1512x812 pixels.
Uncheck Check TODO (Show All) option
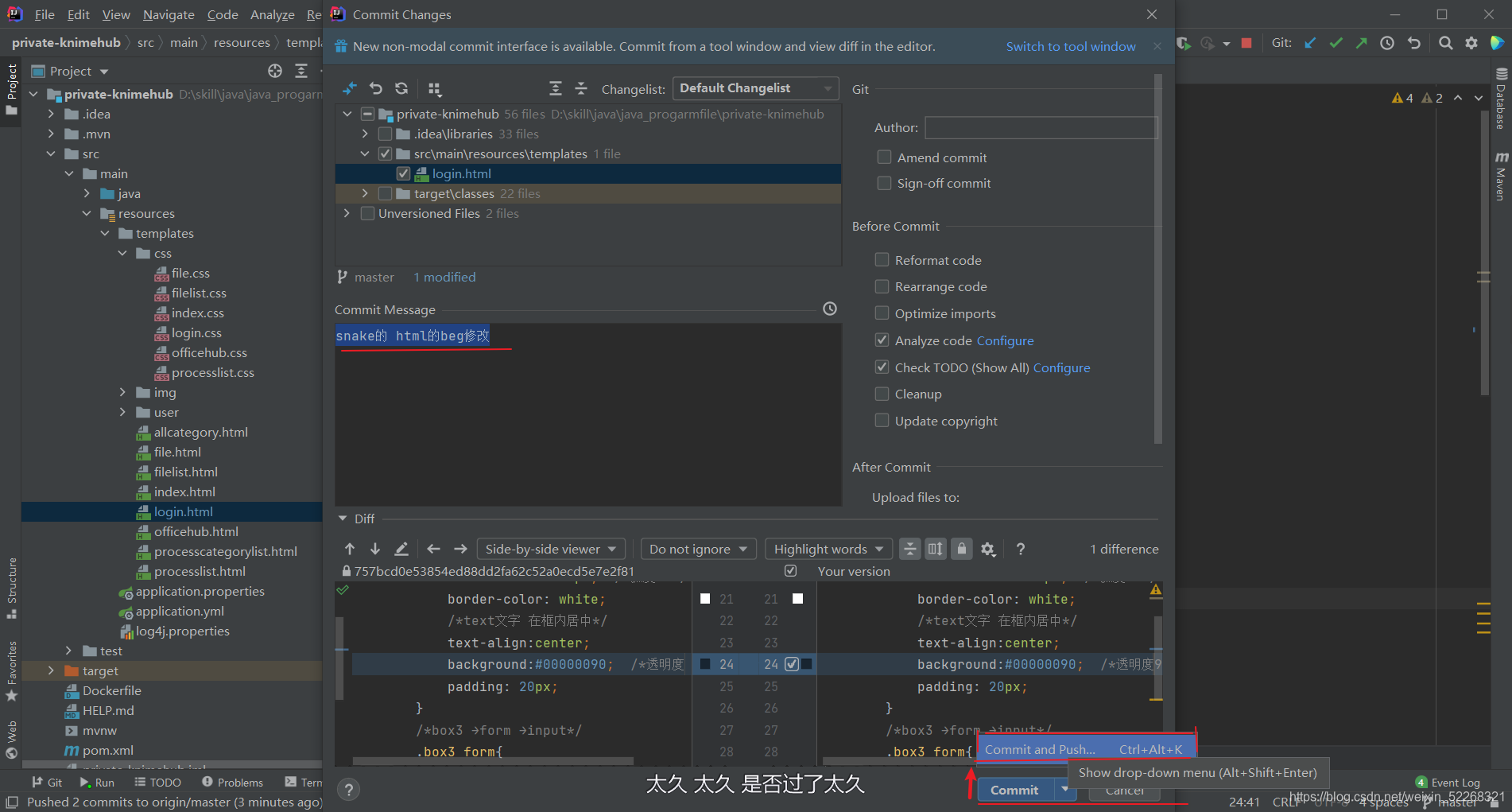882,367
